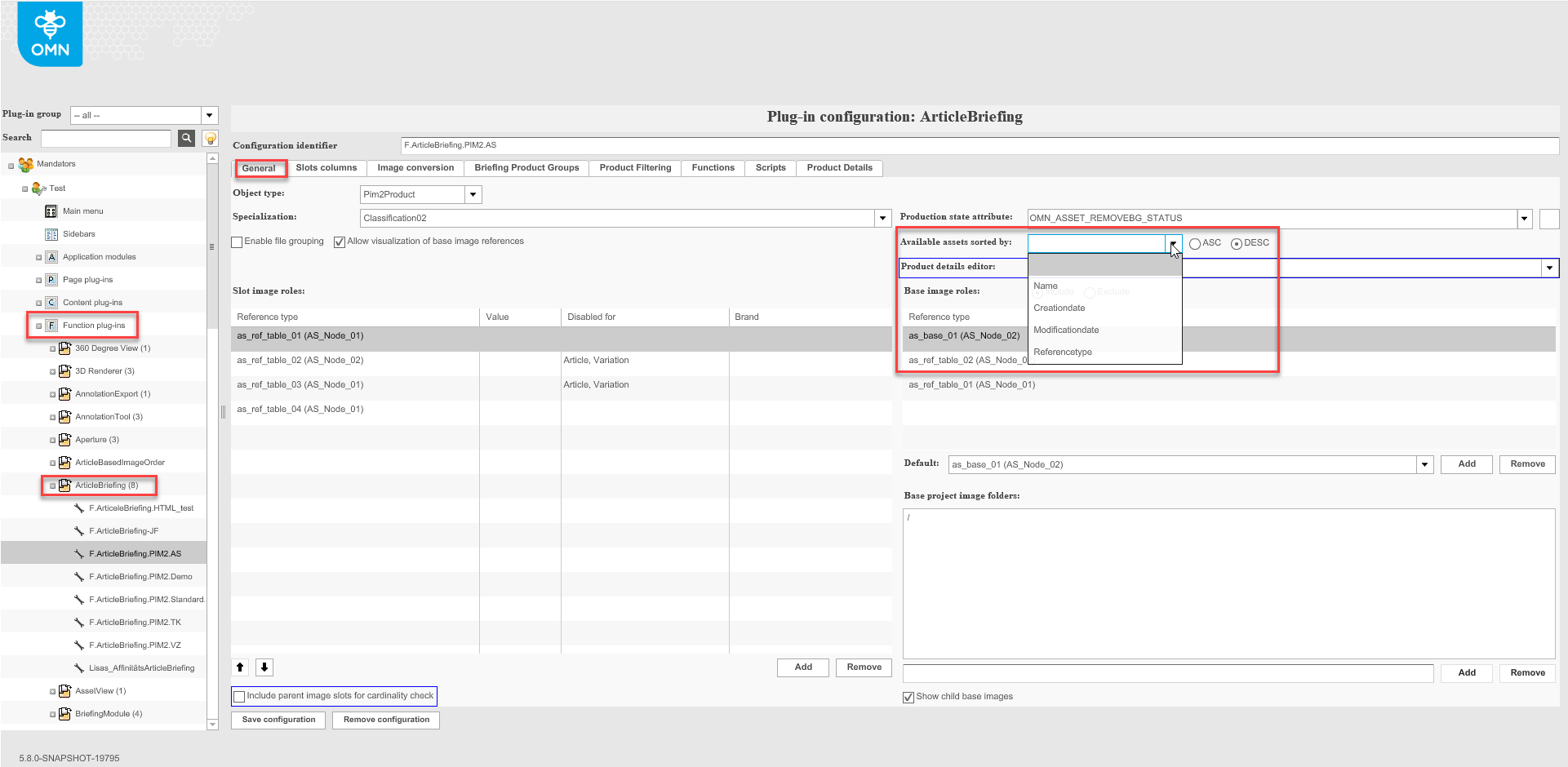Uncheck Allow visualization of base image references

click(x=340, y=242)
